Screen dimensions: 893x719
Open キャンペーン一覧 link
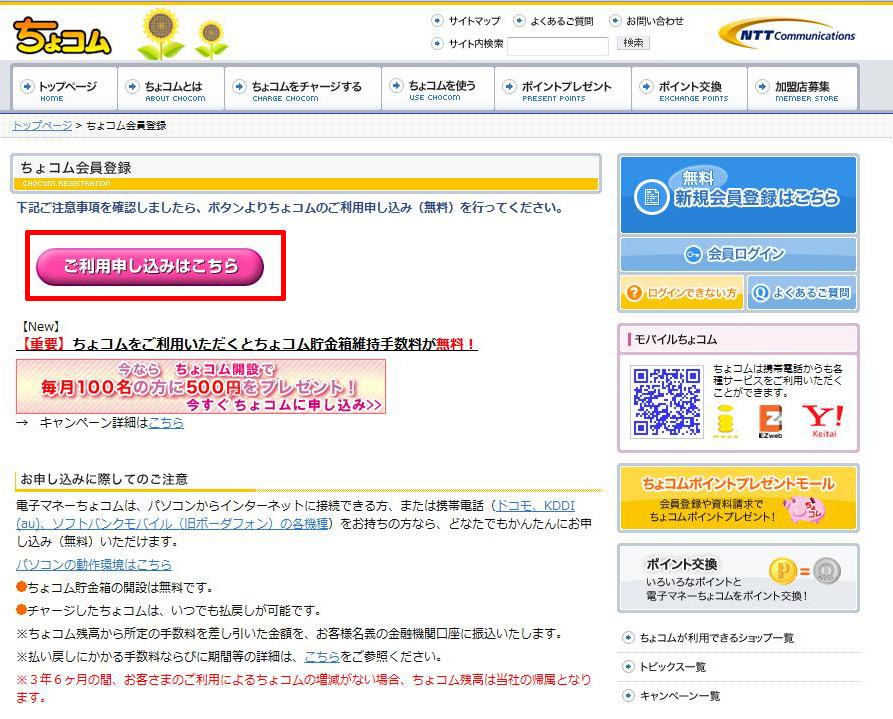point(679,696)
